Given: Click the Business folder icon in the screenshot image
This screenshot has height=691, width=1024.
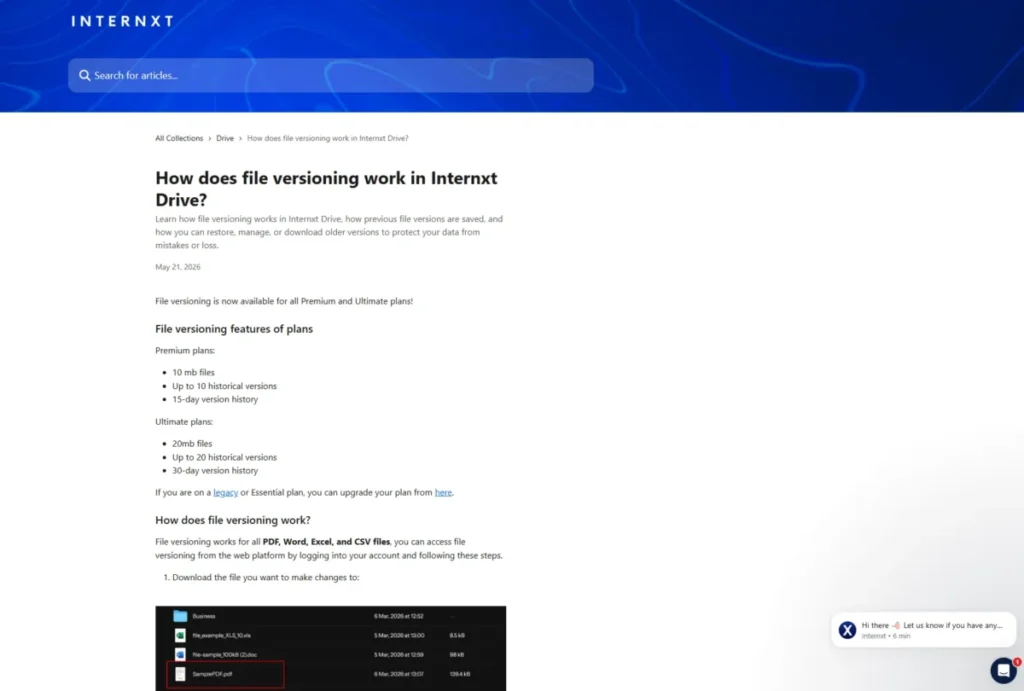Looking at the screenshot, I should 180,616.
